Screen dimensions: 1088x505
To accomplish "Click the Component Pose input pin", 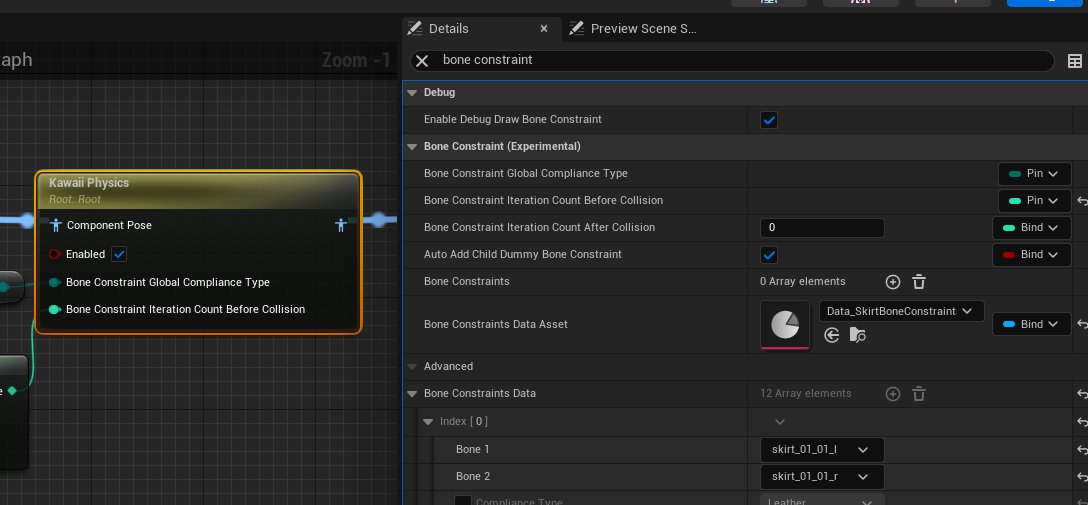I will pos(57,225).
